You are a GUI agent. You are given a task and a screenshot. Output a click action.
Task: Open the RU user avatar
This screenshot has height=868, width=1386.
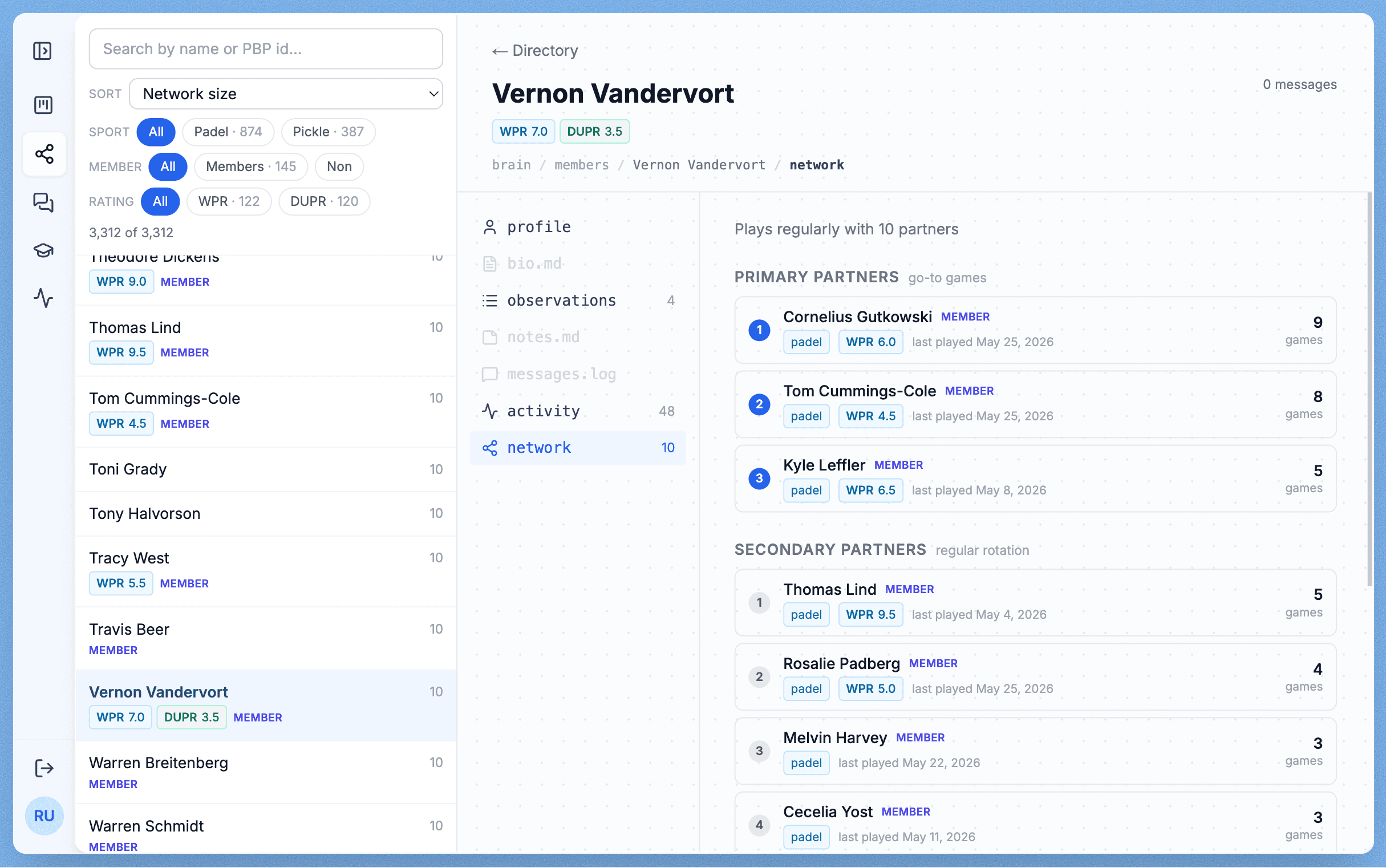44,816
